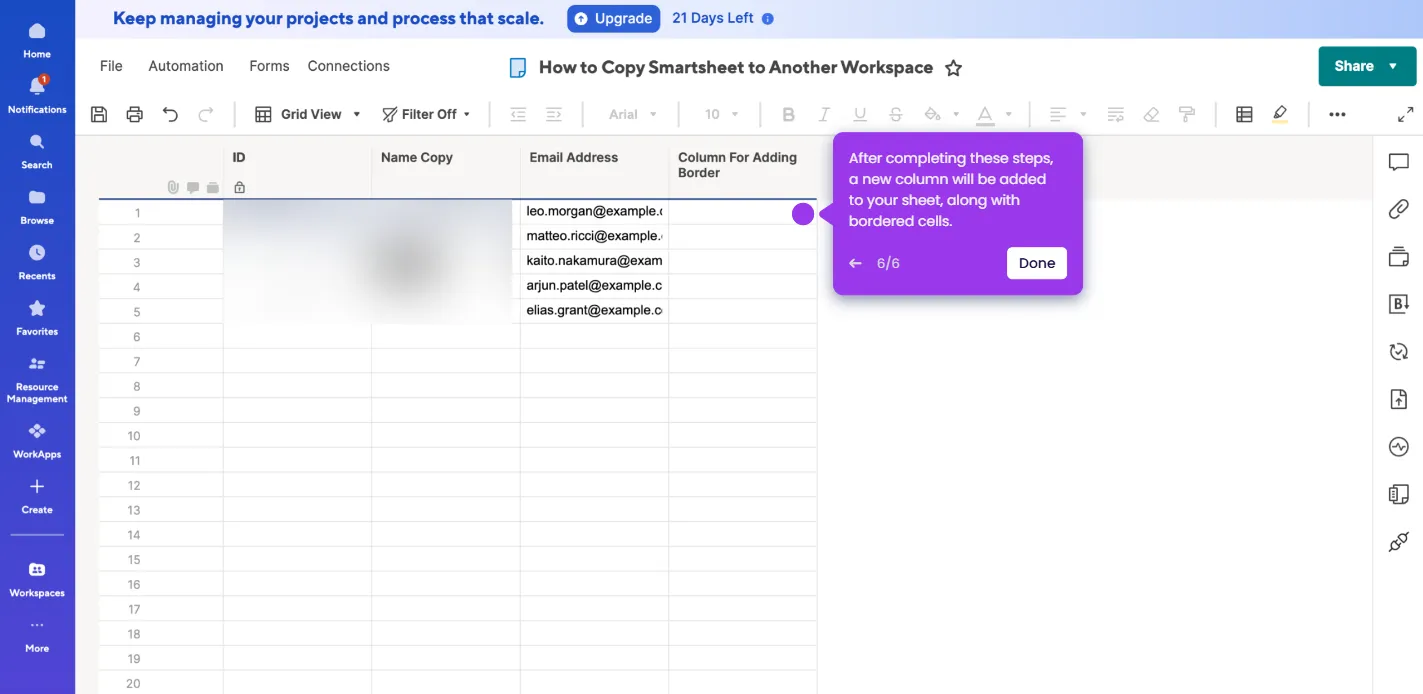Open Workspaces in the sidebar
This screenshot has height=694, width=1423.
tap(37, 579)
